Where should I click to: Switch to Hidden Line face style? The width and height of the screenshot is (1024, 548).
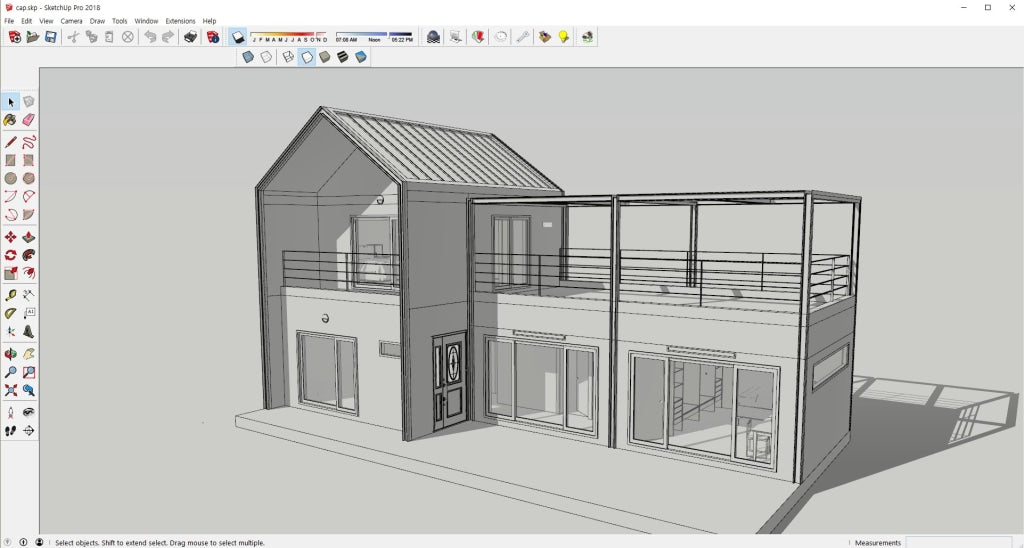[x=306, y=57]
